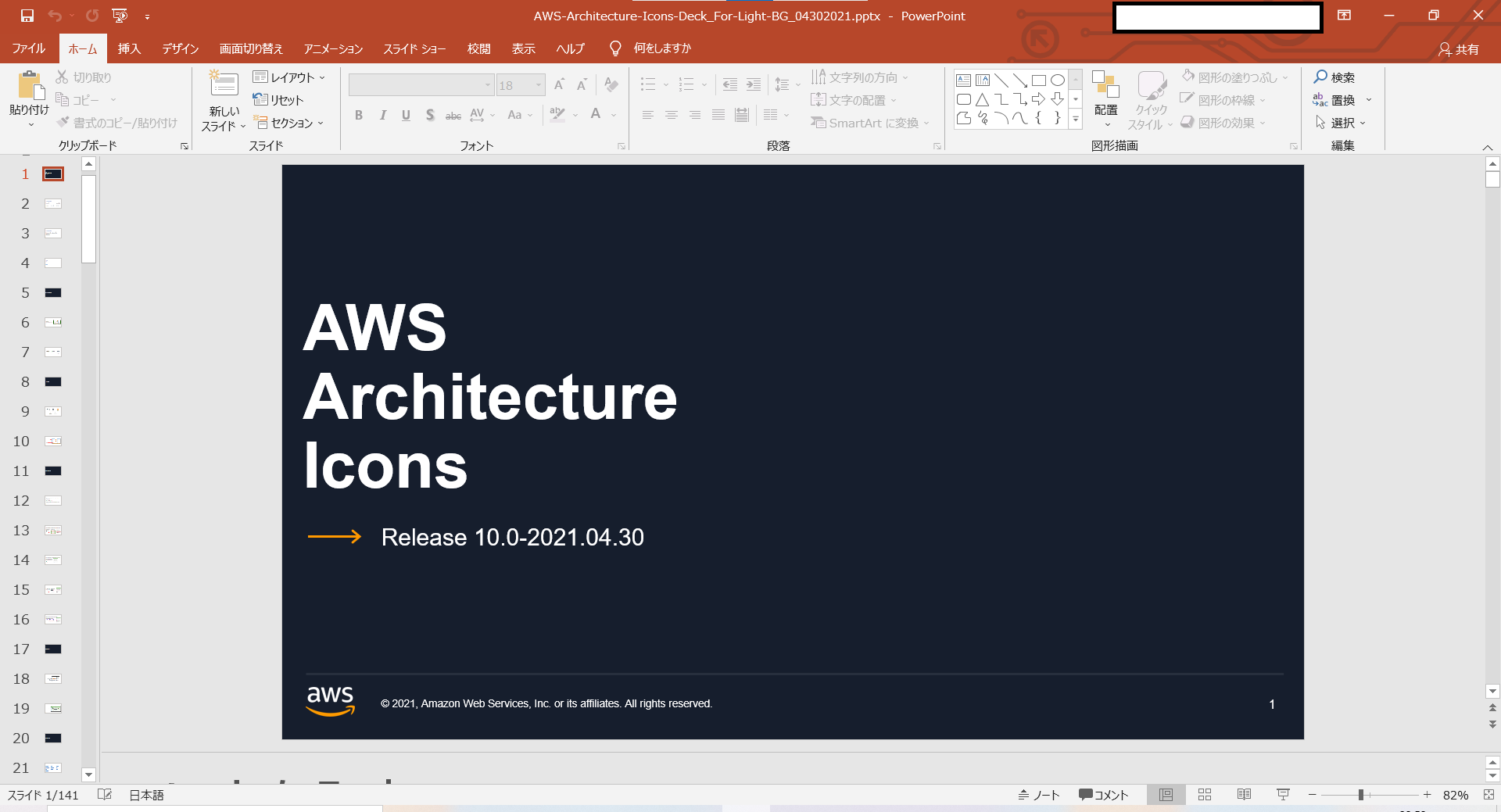Viewport: 1501px width, 812px height.
Task: Click zoom in plus button
Action: (x=1427, y=795)
